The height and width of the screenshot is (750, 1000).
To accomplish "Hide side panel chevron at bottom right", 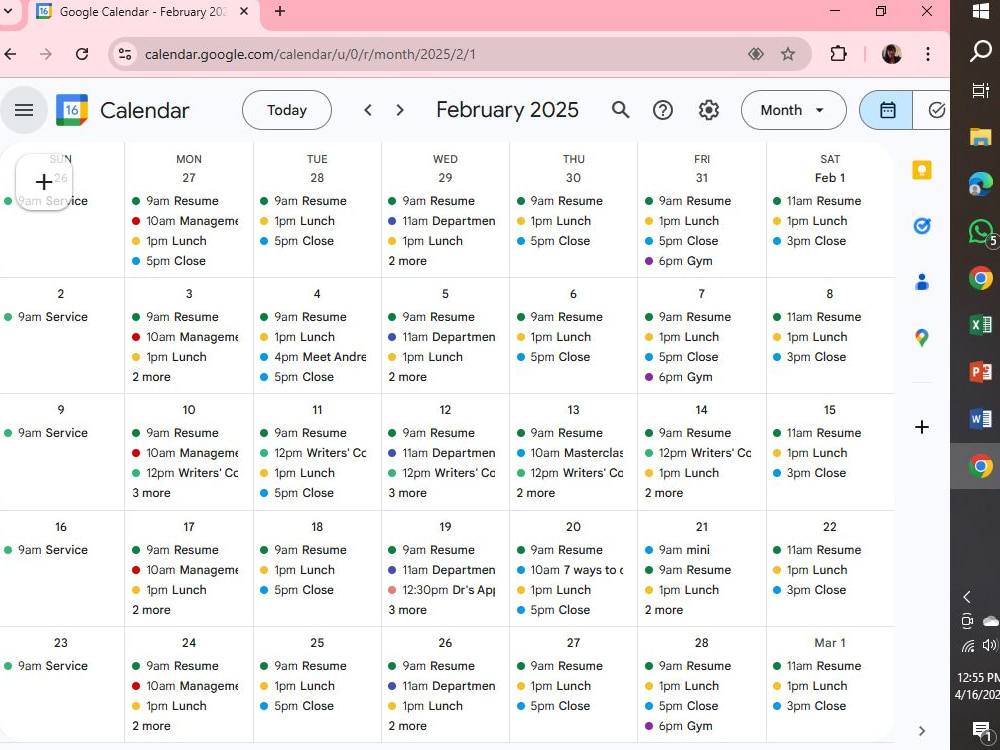I will point(922,731).
